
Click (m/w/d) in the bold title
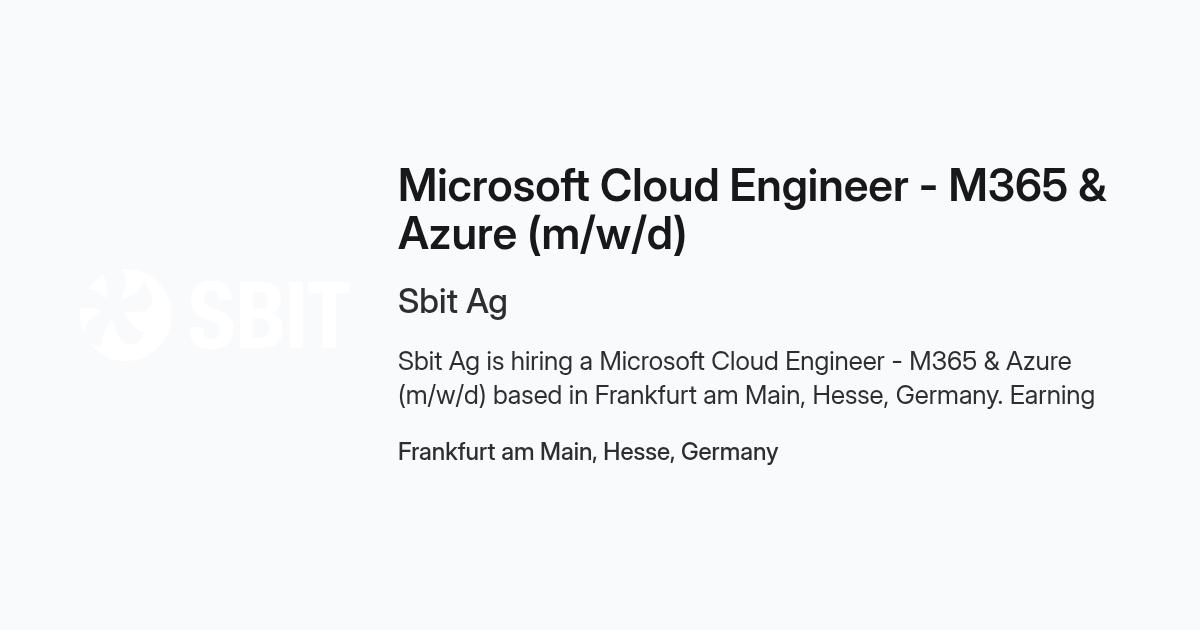coord(606,235)
